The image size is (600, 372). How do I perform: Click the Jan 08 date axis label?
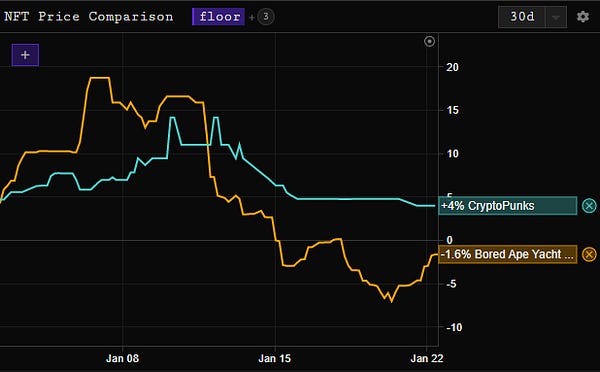click(x=122, y=359)
